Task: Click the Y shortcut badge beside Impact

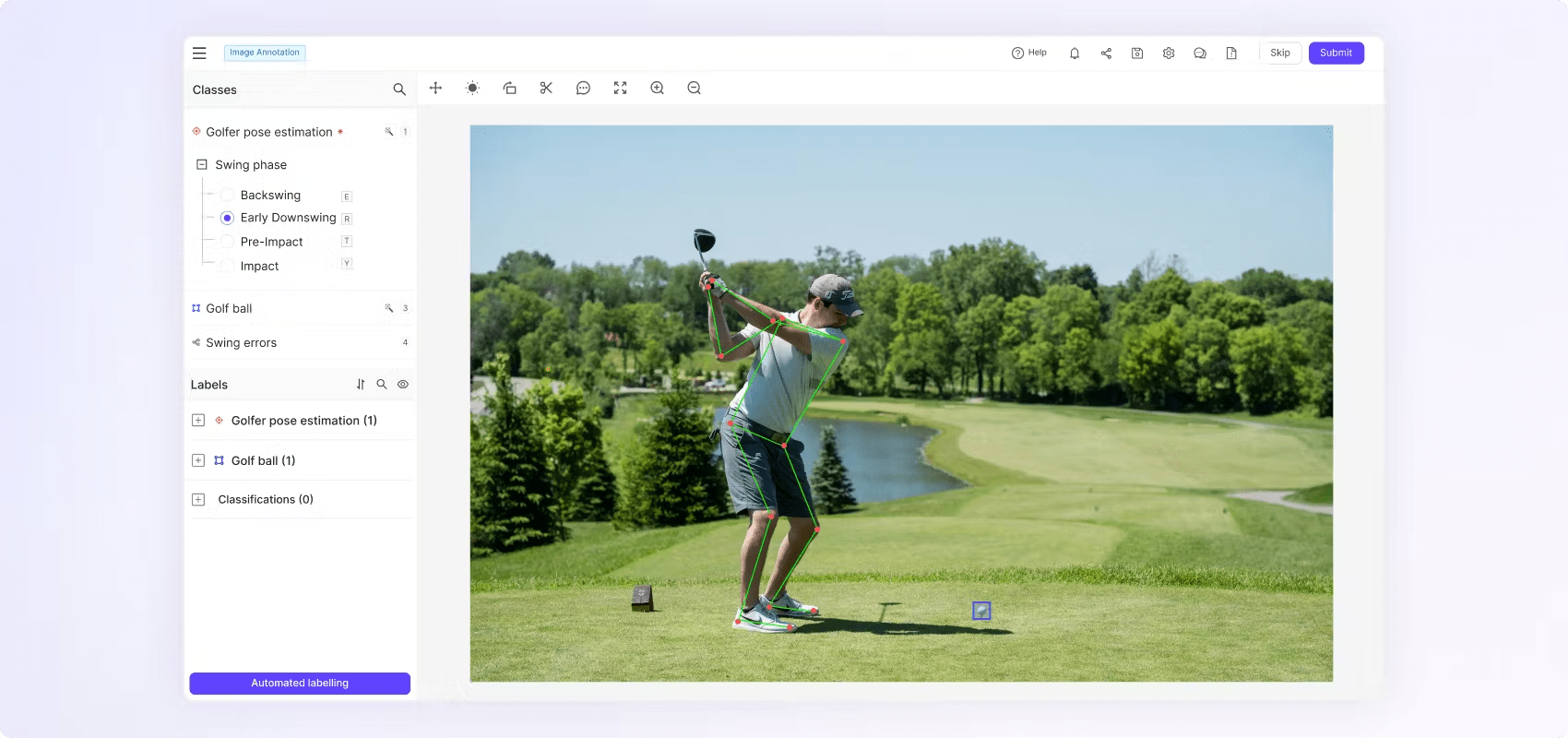Action: pyautogui.click(x=347, y=263)
